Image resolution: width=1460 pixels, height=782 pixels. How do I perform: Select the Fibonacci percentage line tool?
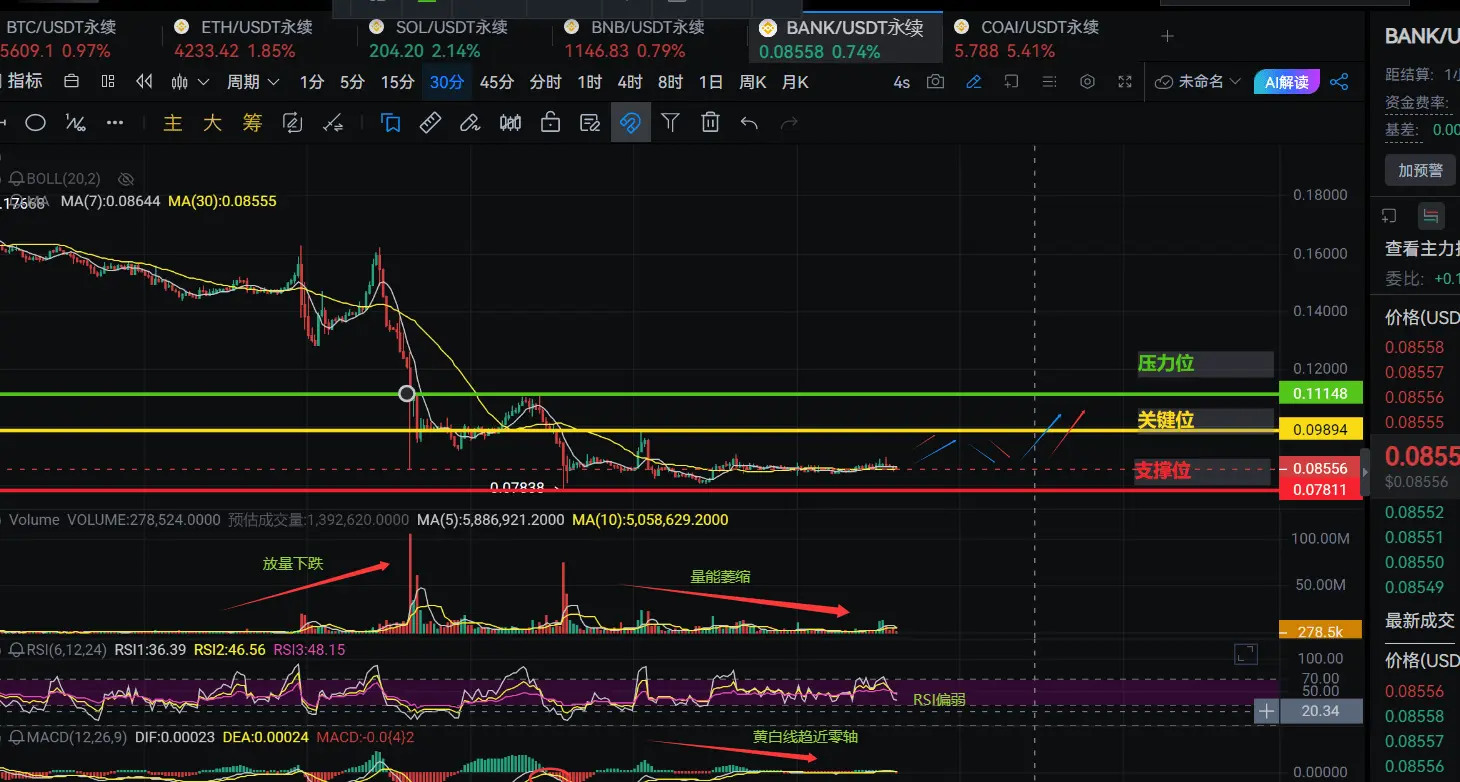(75, 123)
